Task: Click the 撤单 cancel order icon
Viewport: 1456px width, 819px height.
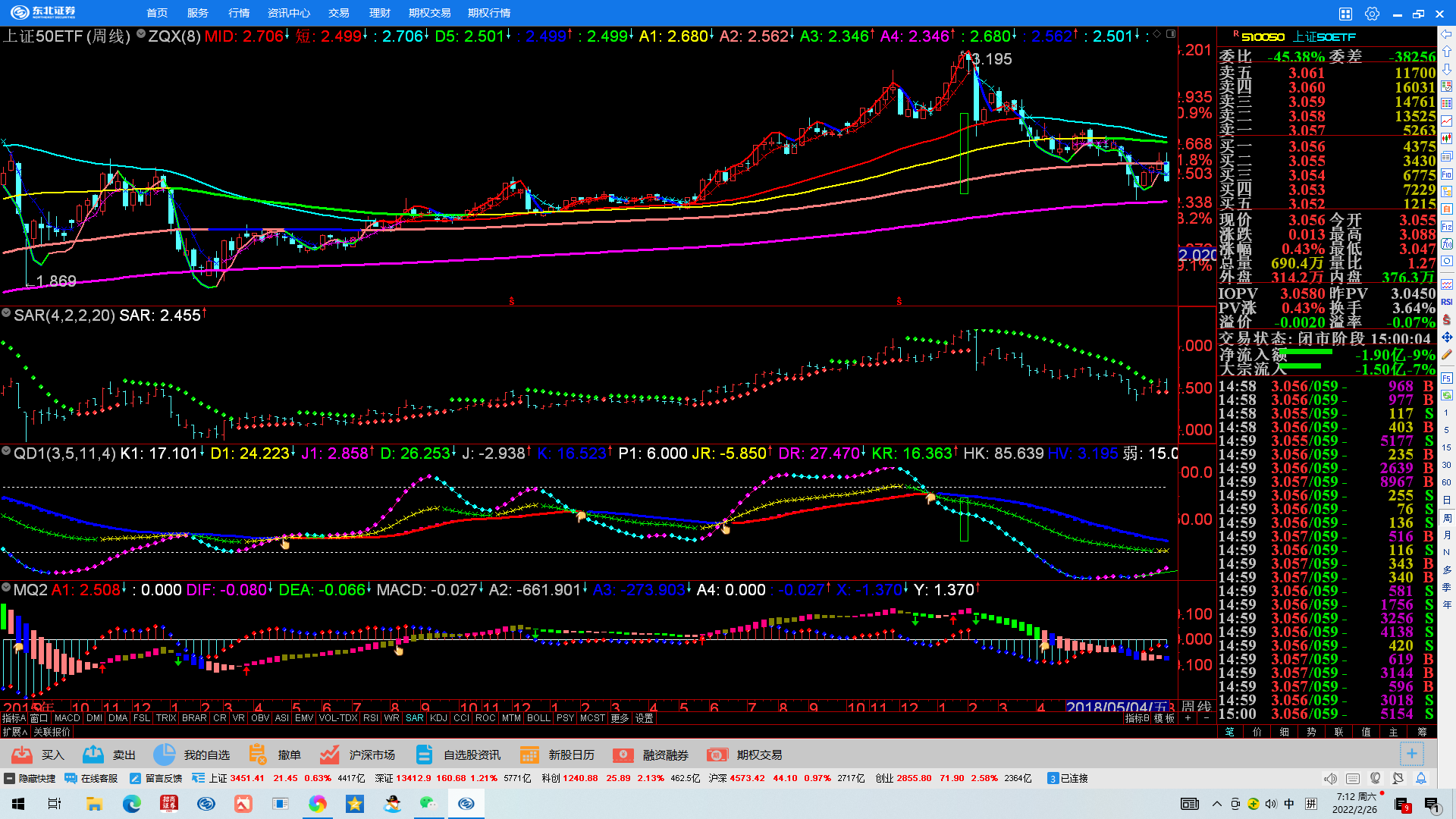Action: (258, 755)
